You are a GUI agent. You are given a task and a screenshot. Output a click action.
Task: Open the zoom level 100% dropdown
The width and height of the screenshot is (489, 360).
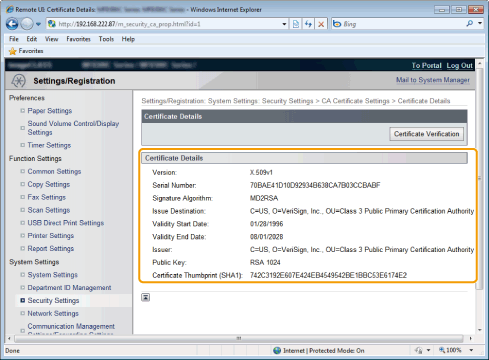click(x=471, y=350)
